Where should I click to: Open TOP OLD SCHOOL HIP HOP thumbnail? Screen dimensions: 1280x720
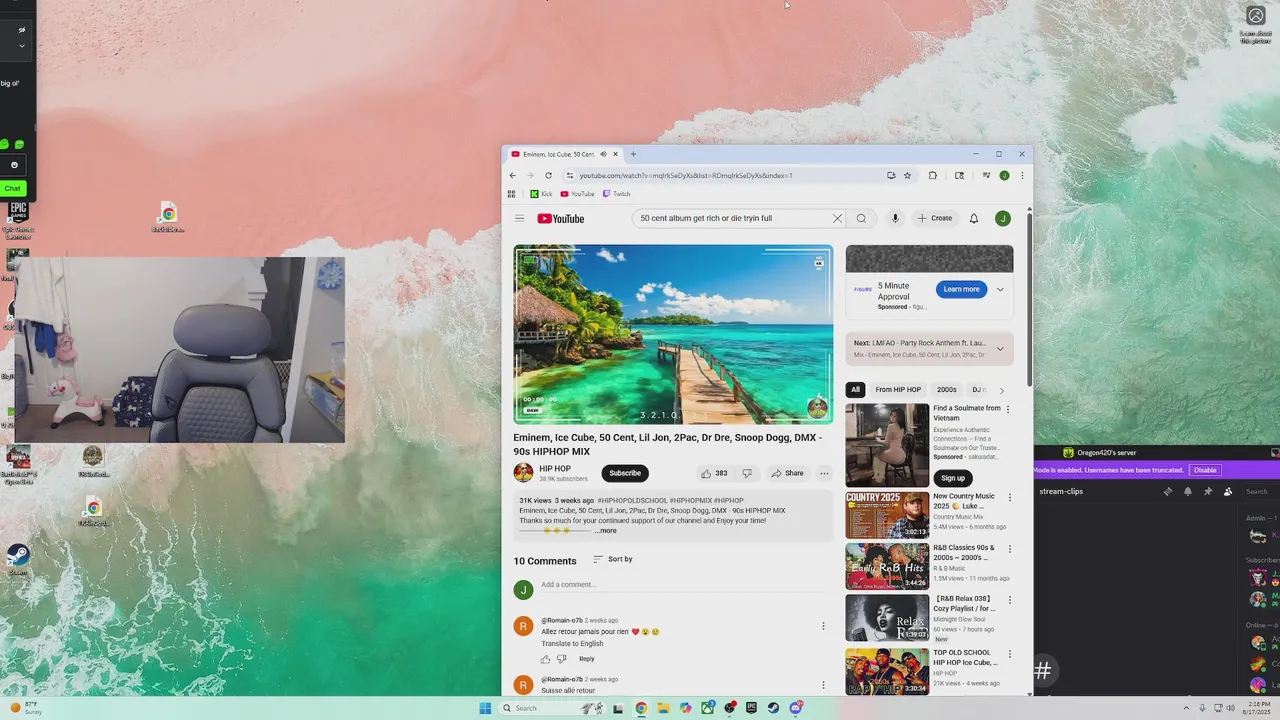[x=887, y=671]
